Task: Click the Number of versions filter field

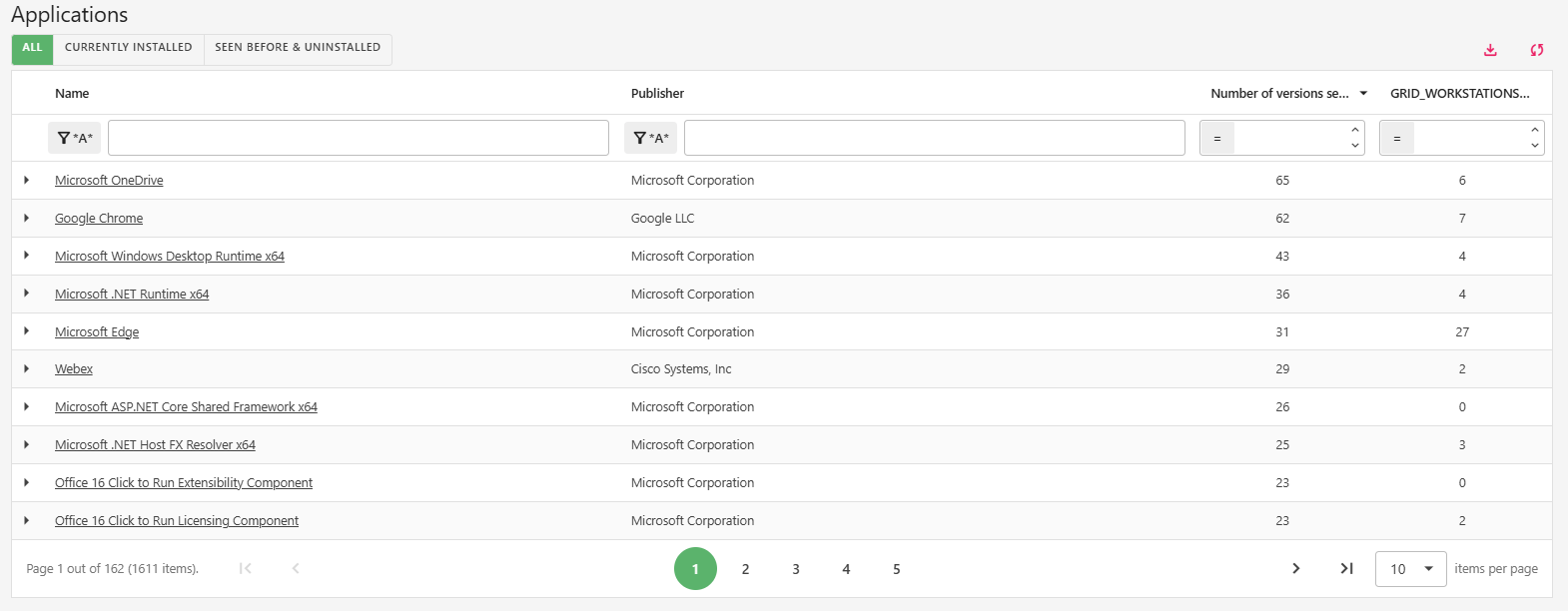Action: 1290,138
